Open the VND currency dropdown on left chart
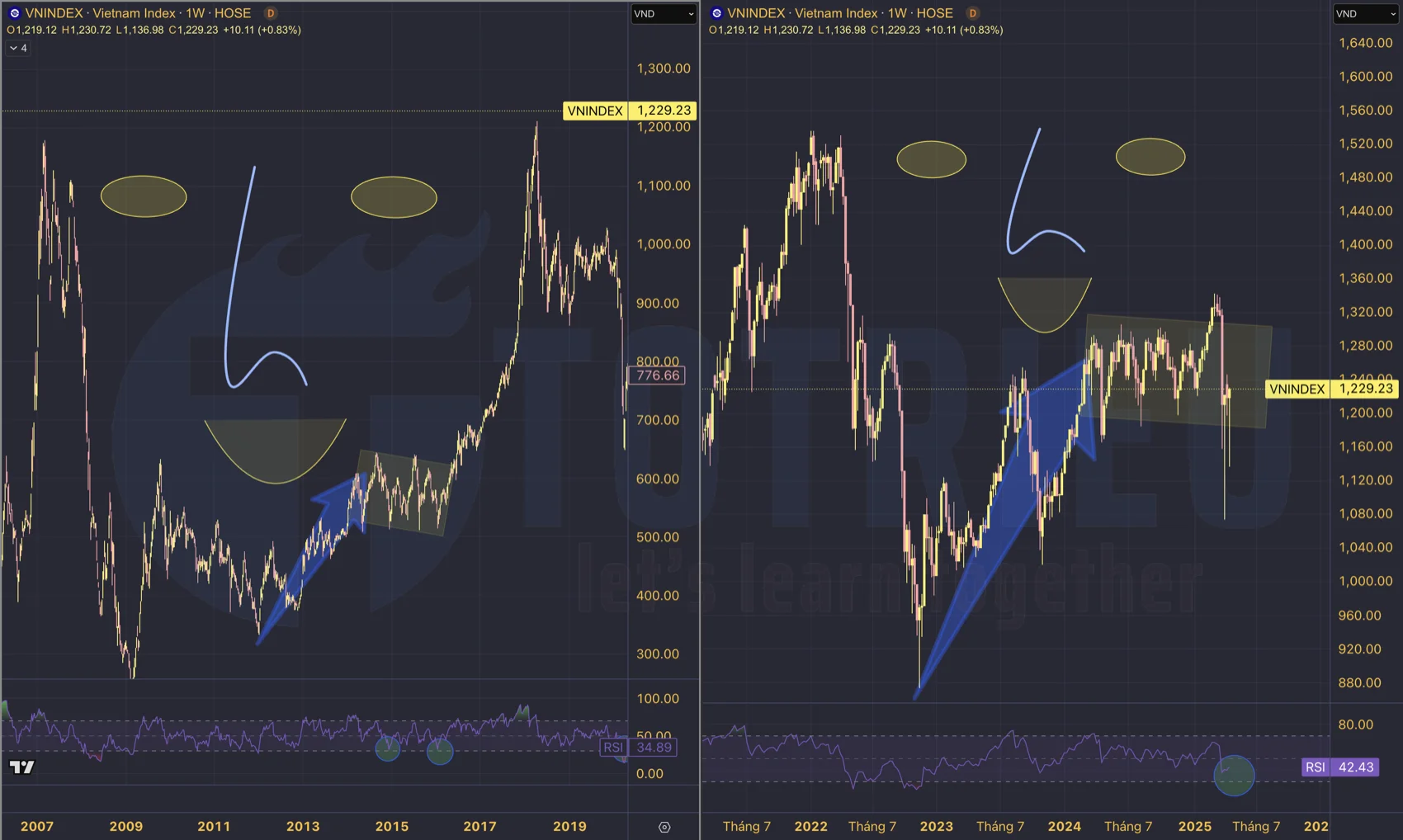Viewport: 1403px width, 840px height. [664, 14]
